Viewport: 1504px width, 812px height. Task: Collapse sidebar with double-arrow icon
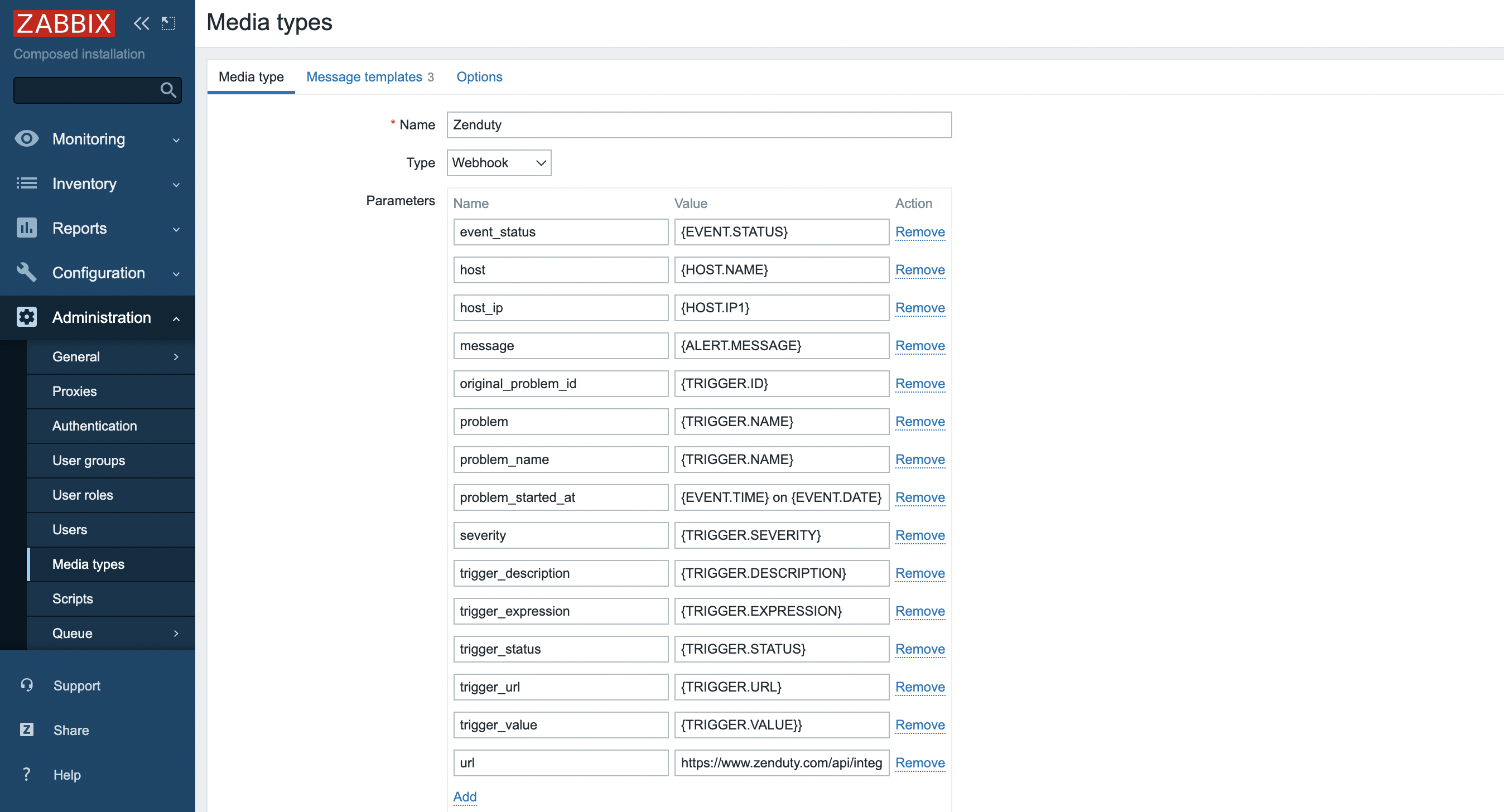click(x=141, y=23)
